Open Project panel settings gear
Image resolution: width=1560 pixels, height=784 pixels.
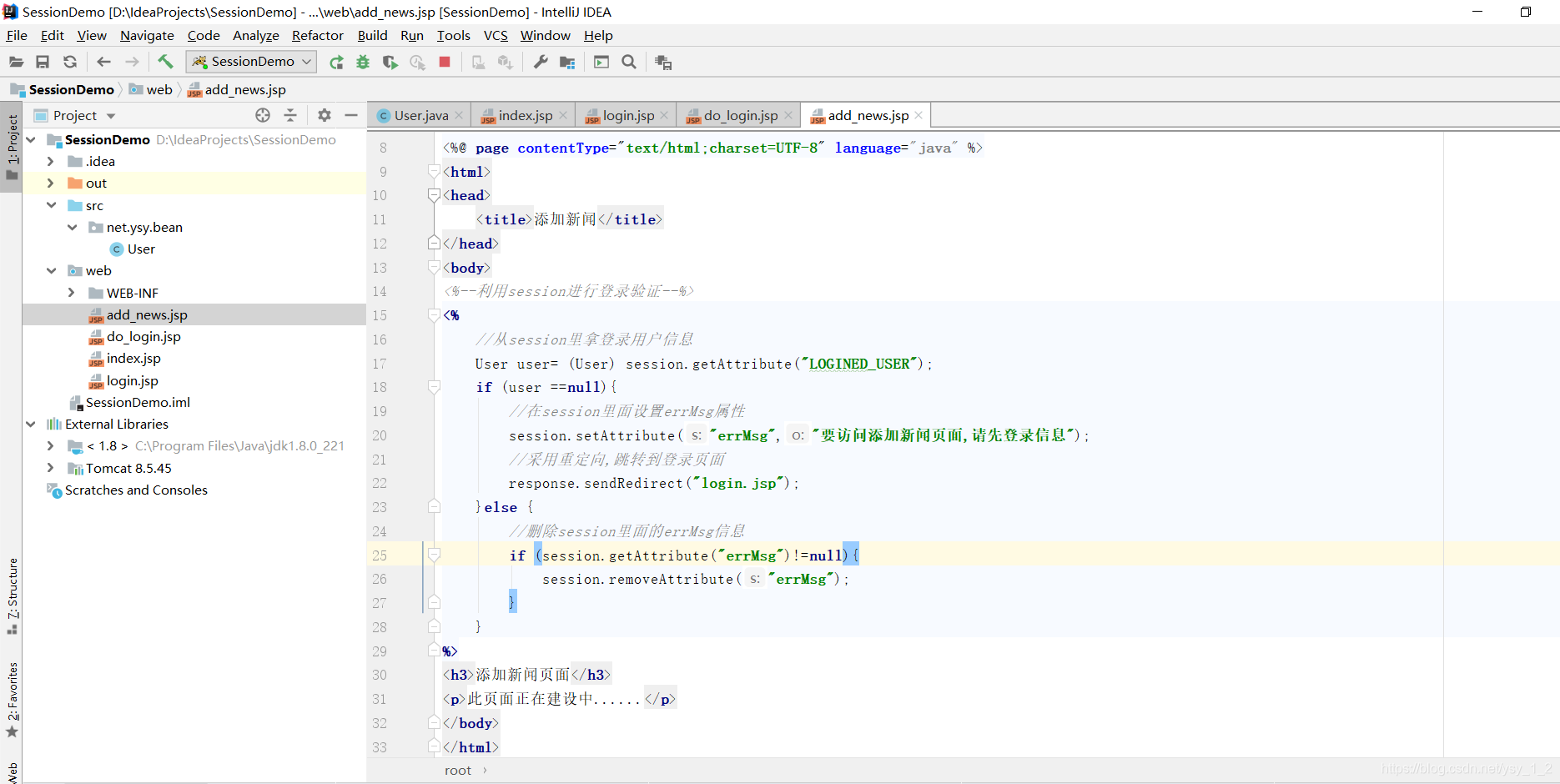click(x=325, y=115)
